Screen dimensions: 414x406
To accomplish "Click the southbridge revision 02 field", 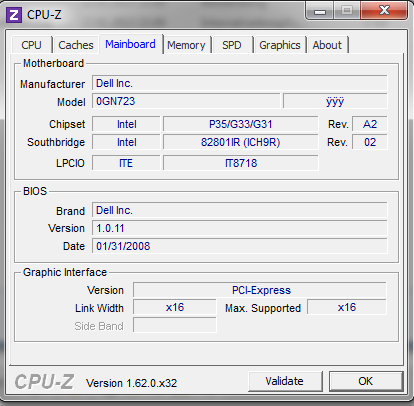I will point(370,142).
